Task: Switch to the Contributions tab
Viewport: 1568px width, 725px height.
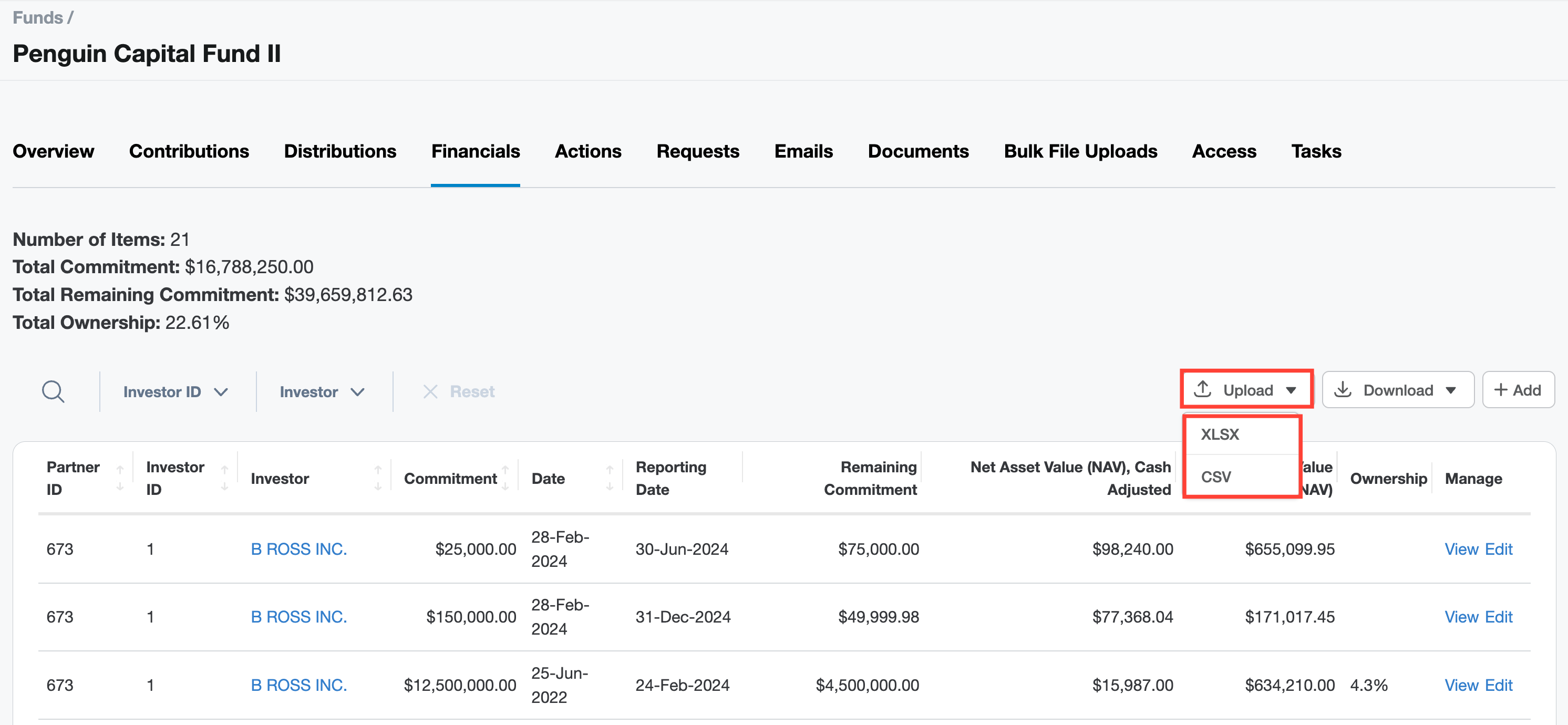Action: point(189,151)
